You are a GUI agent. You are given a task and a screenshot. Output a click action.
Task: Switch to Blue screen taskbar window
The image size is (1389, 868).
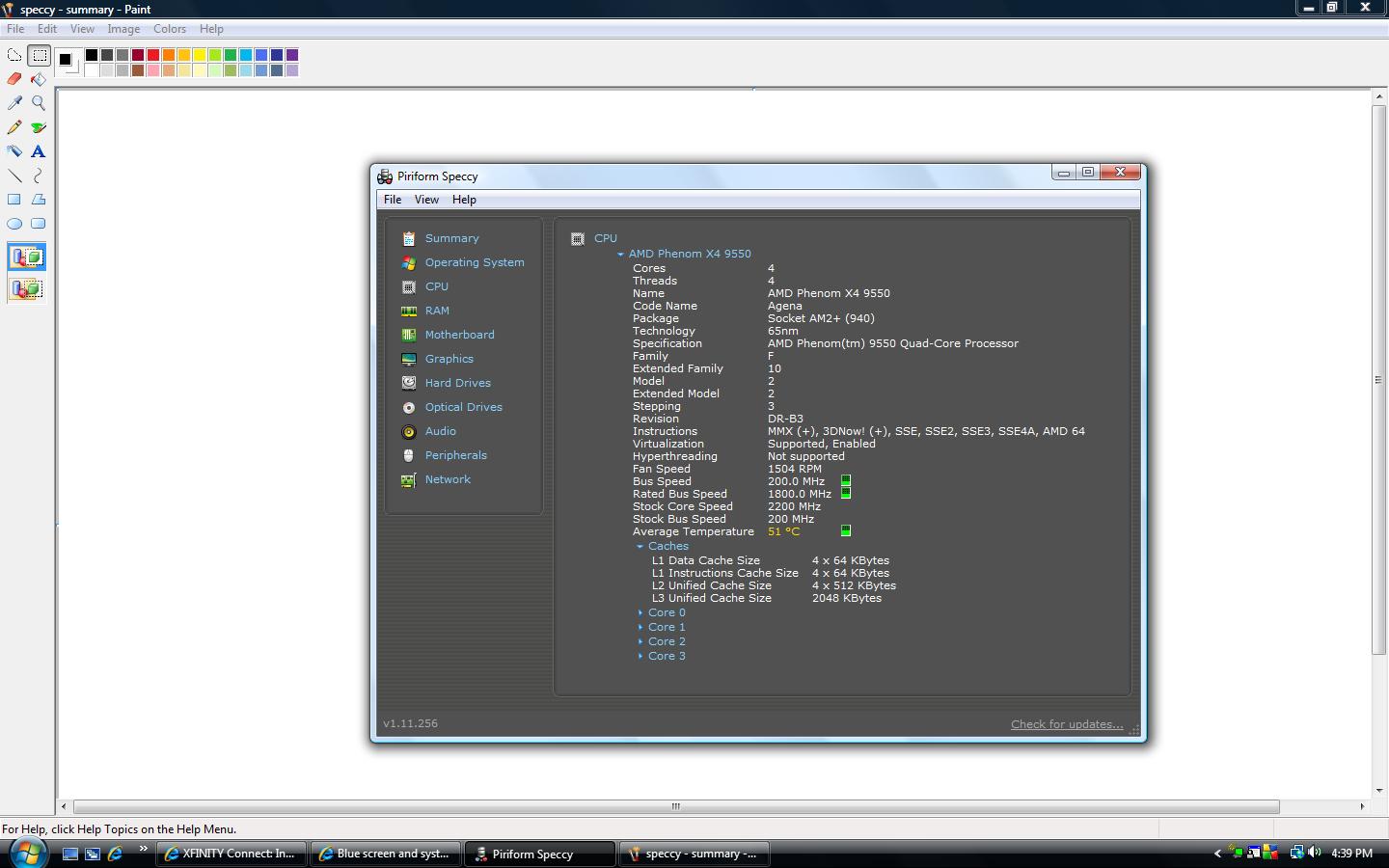coord(386,854)
